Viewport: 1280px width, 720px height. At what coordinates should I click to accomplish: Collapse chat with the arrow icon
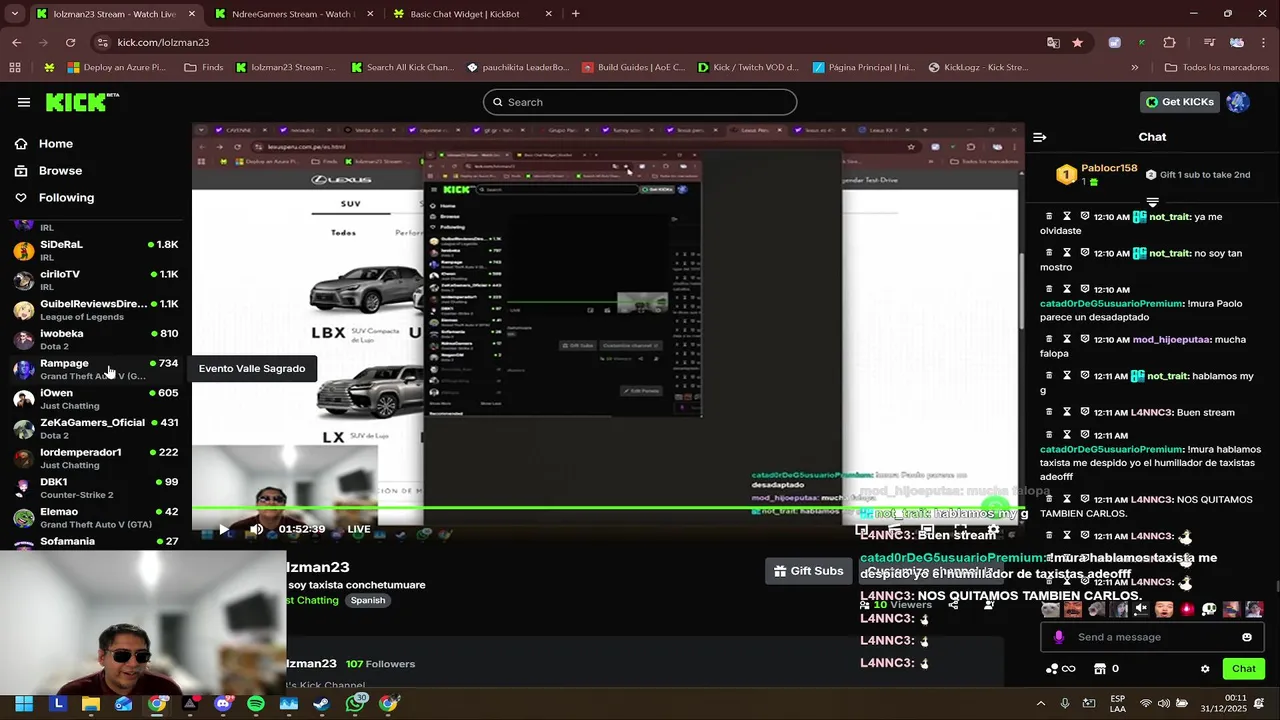pos(1040,137)
